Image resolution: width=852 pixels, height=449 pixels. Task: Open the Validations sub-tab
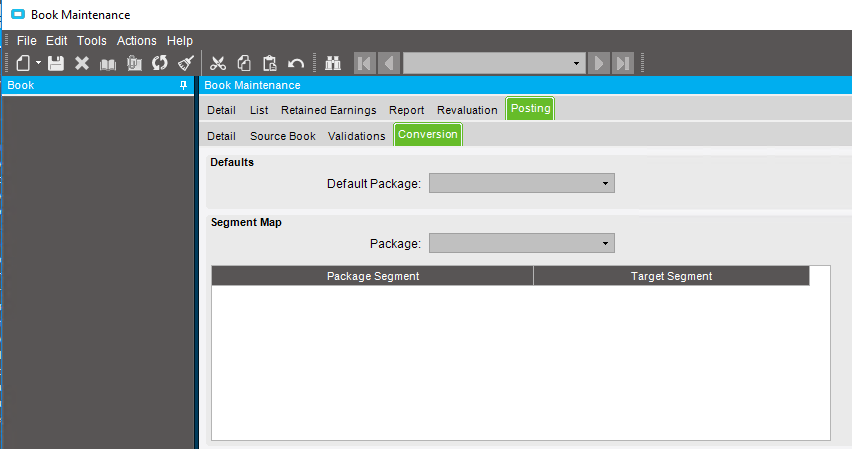pos(356,136)
